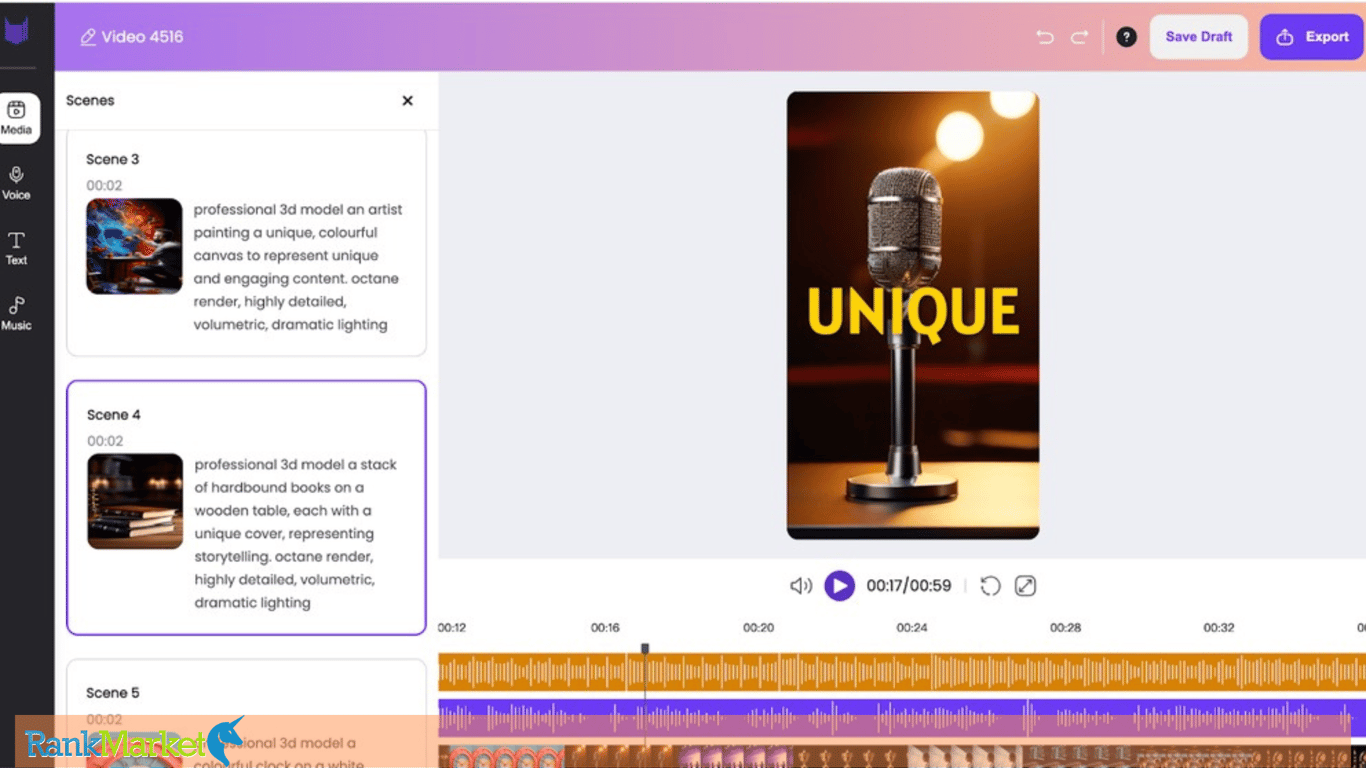Click the UNIQUE caption on preview

pyautogui.click(x=913, y=311)
